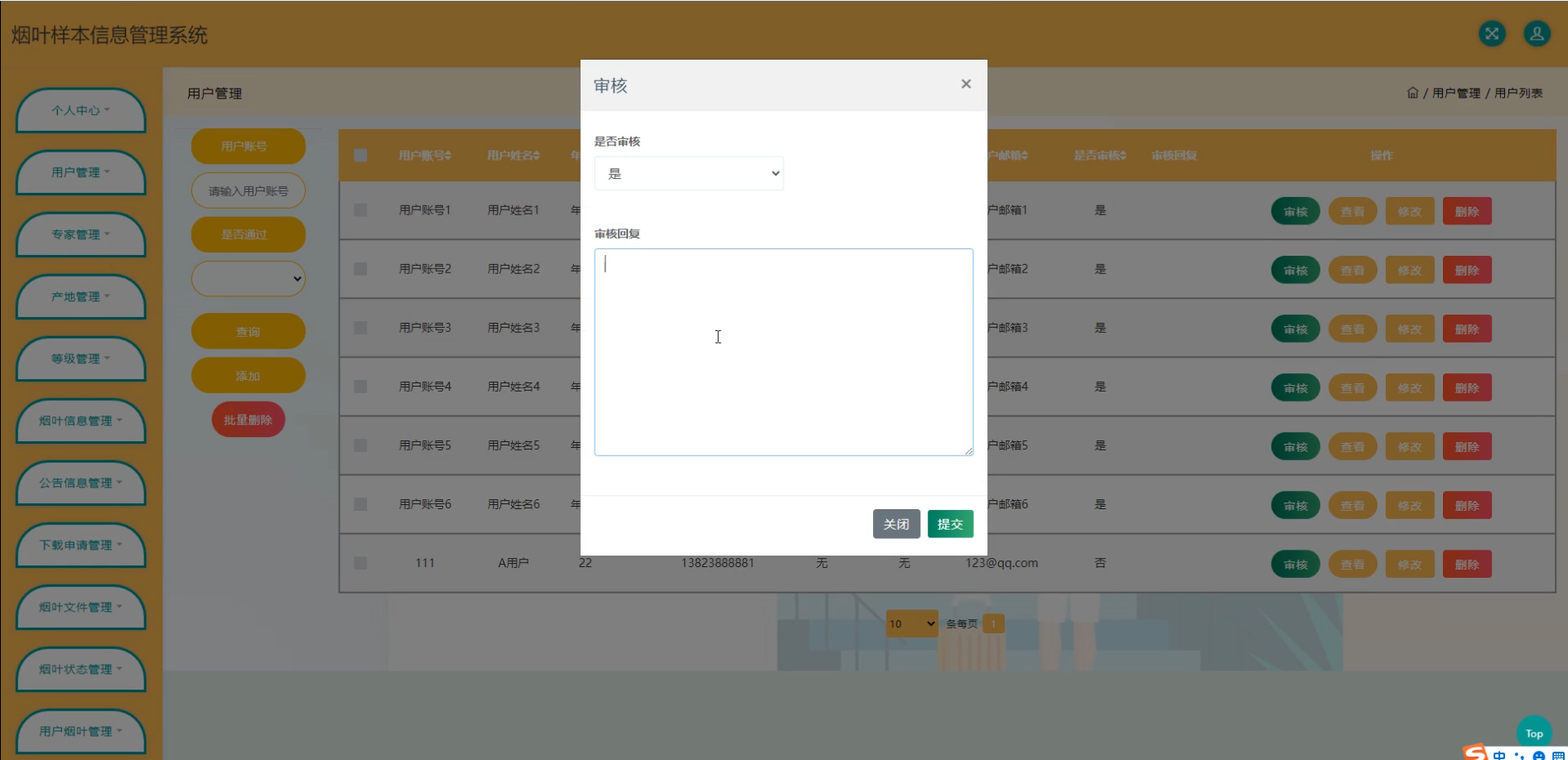Open 下载申请管理 sidebar menu
1568x760 pixels.
point(80,545)
